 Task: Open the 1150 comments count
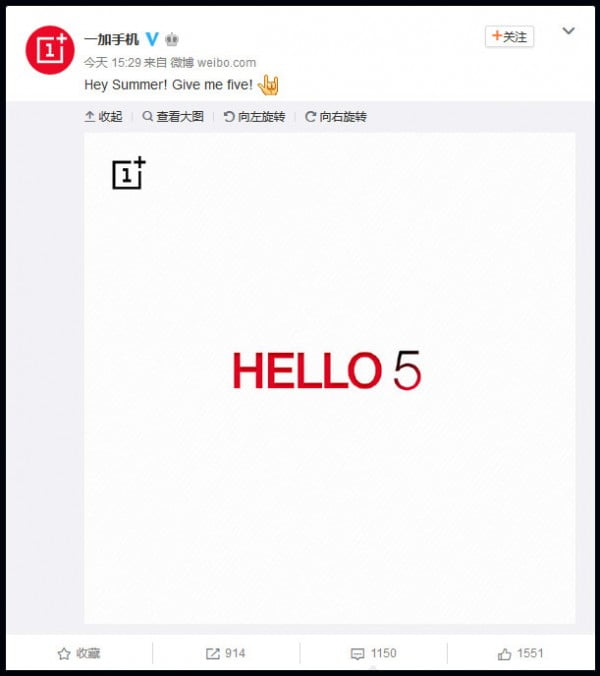384,653
